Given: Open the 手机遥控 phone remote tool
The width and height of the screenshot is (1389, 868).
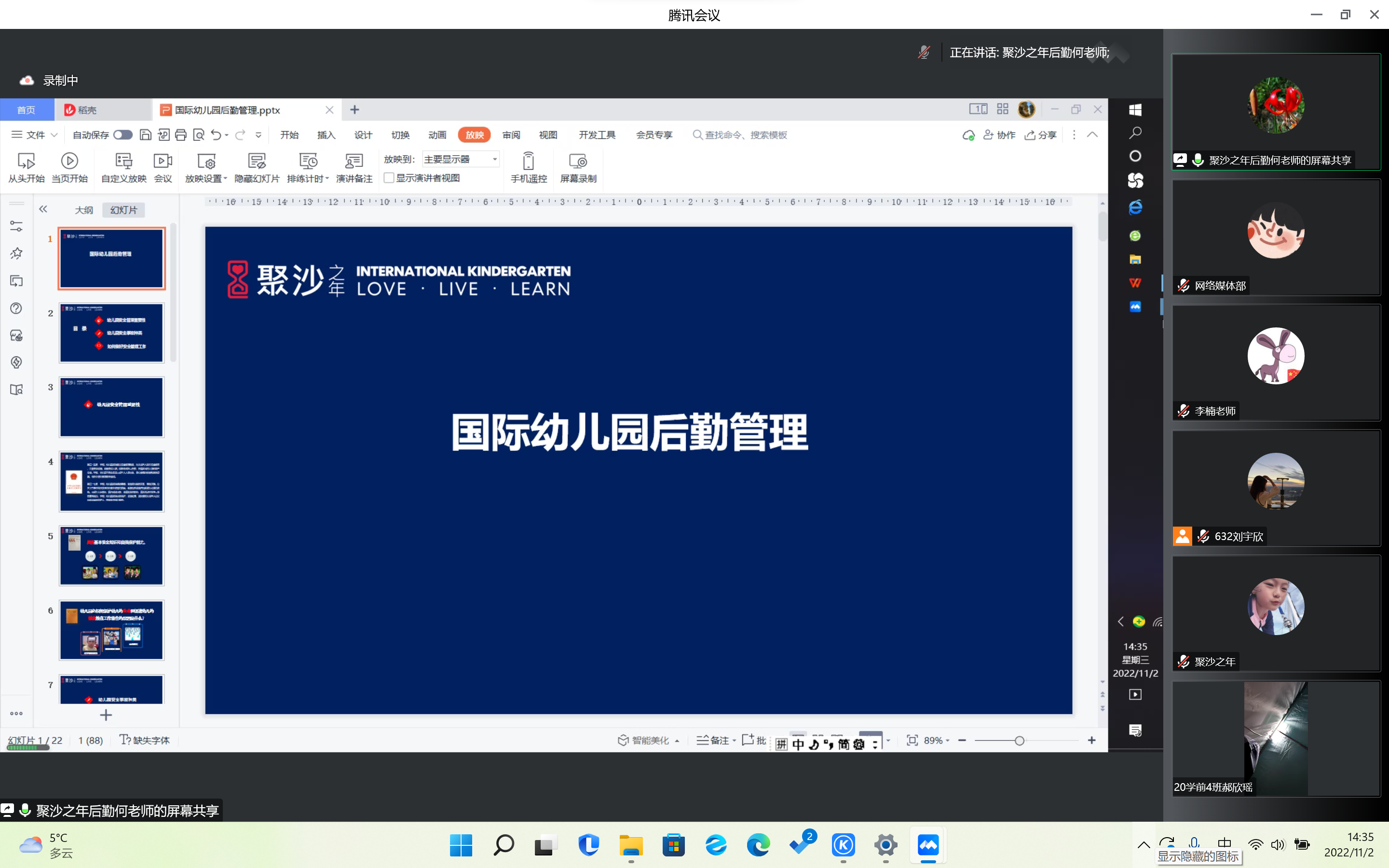Looking at the screenshot, I should click(528, 162).
